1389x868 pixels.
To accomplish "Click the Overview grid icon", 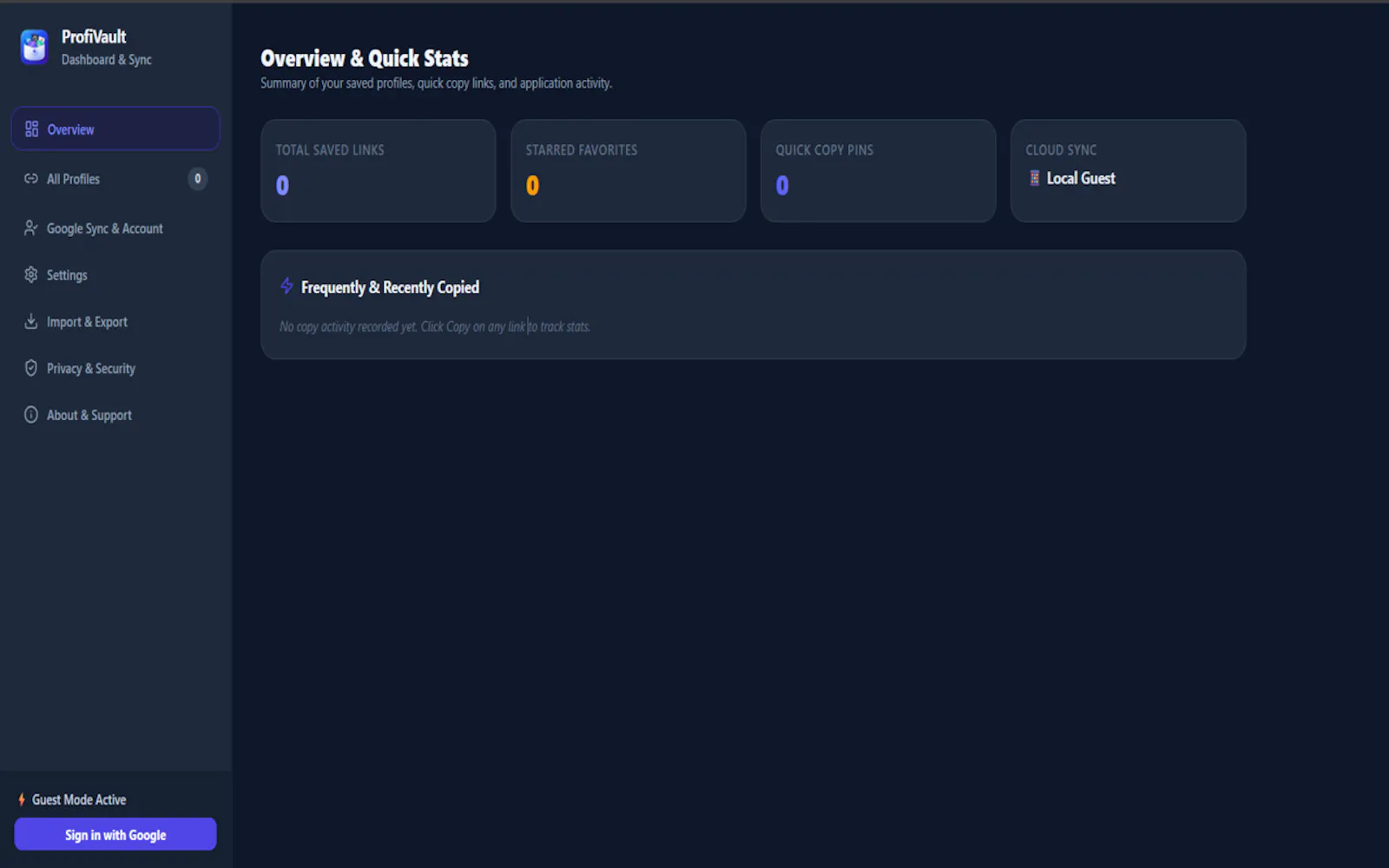I will click(31, 129).
